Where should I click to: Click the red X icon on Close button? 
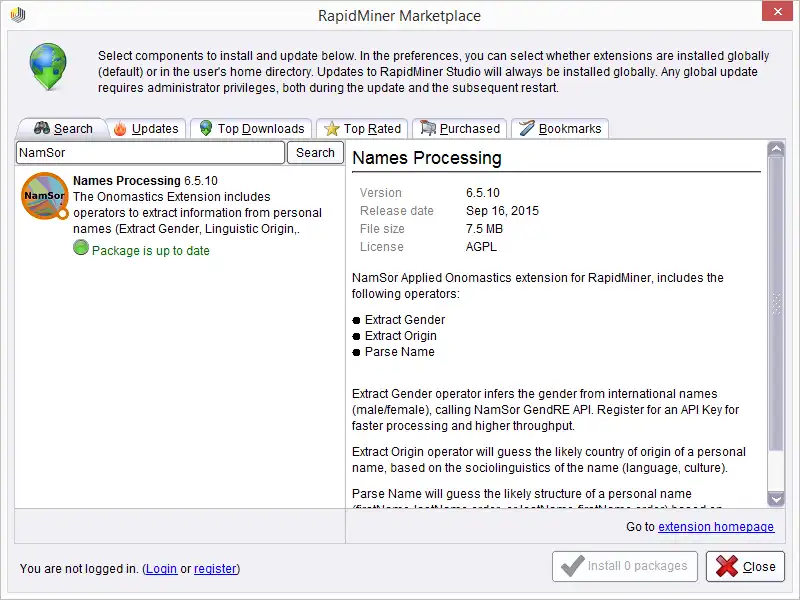pyautogui.click(x=727, y=566)
